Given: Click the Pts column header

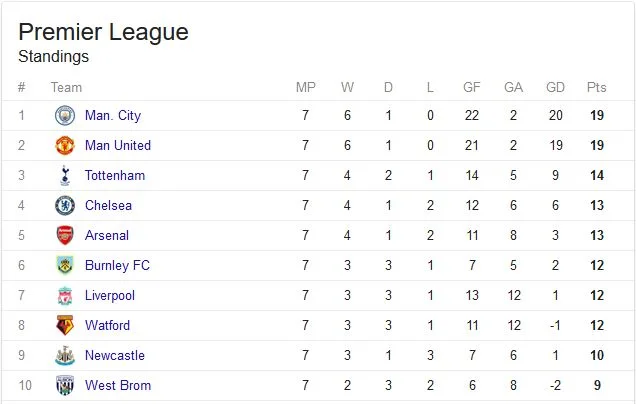Looking at the screenshot, I should coord(596,87).
